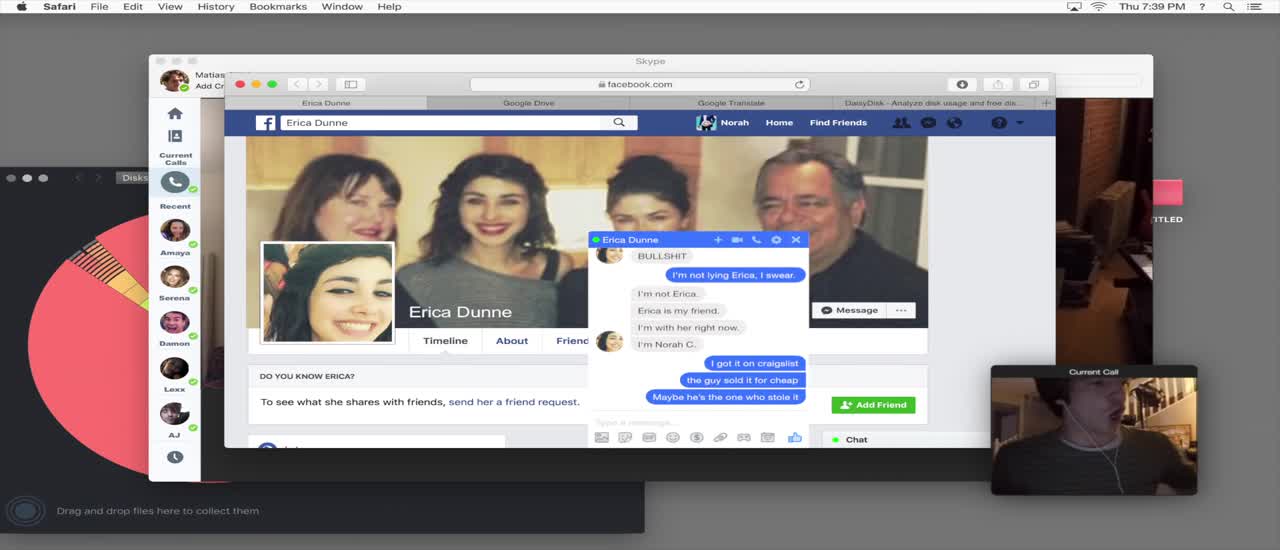Open Facebook help question icon
Screen dimensions: 1280x550
[999, 123]
